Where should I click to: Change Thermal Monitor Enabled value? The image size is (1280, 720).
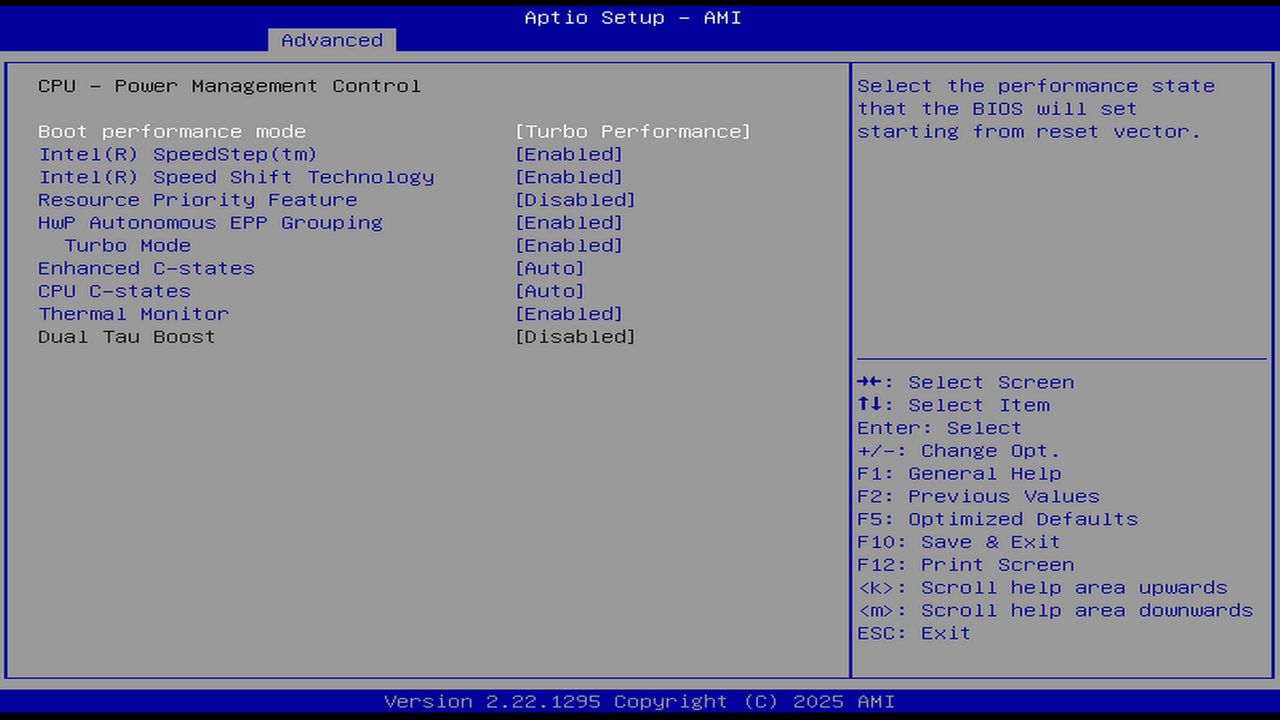569,313
